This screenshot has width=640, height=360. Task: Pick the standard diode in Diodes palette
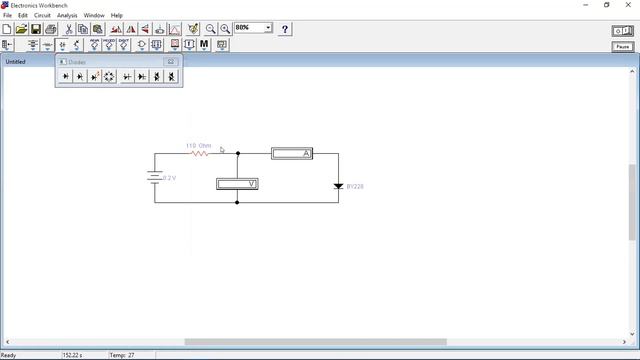65,76
